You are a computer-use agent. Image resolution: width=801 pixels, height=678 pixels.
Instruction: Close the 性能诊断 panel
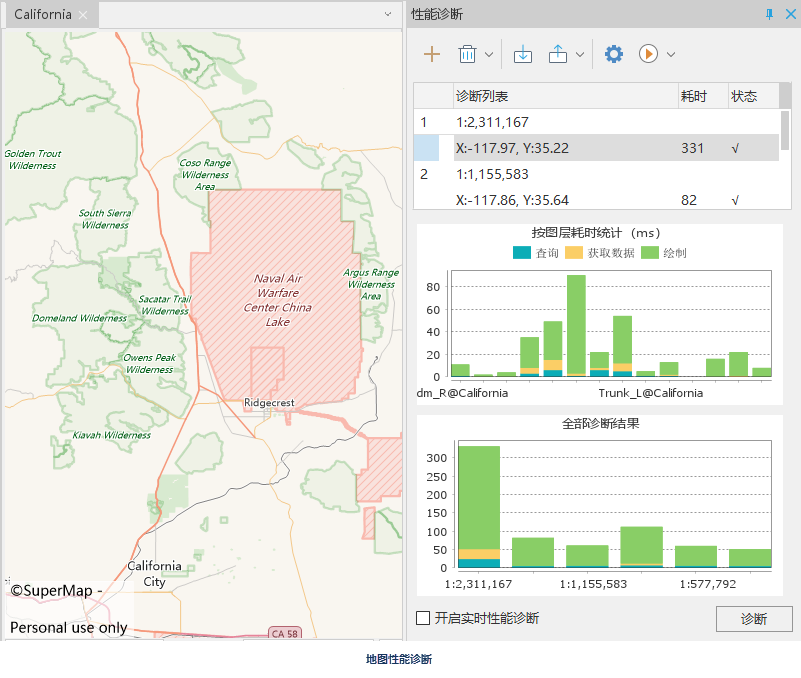coord(790,14)
